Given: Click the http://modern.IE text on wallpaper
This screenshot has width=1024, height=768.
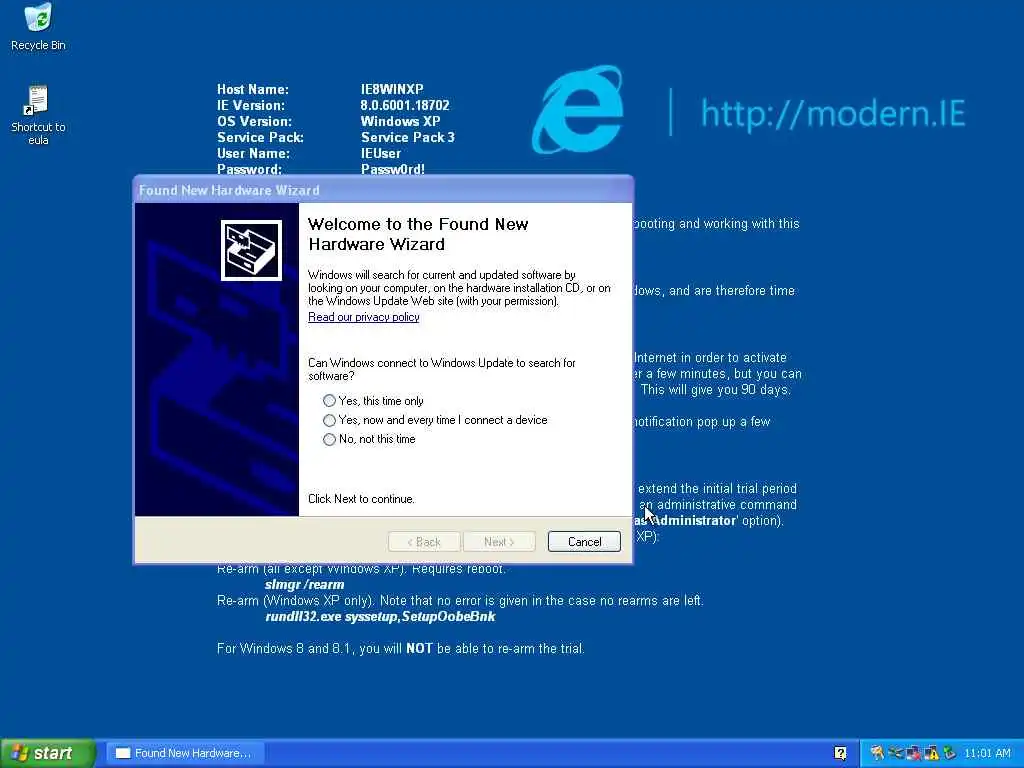Looking at the screenshot, I should pyautogui.click(x=833, y=113).
